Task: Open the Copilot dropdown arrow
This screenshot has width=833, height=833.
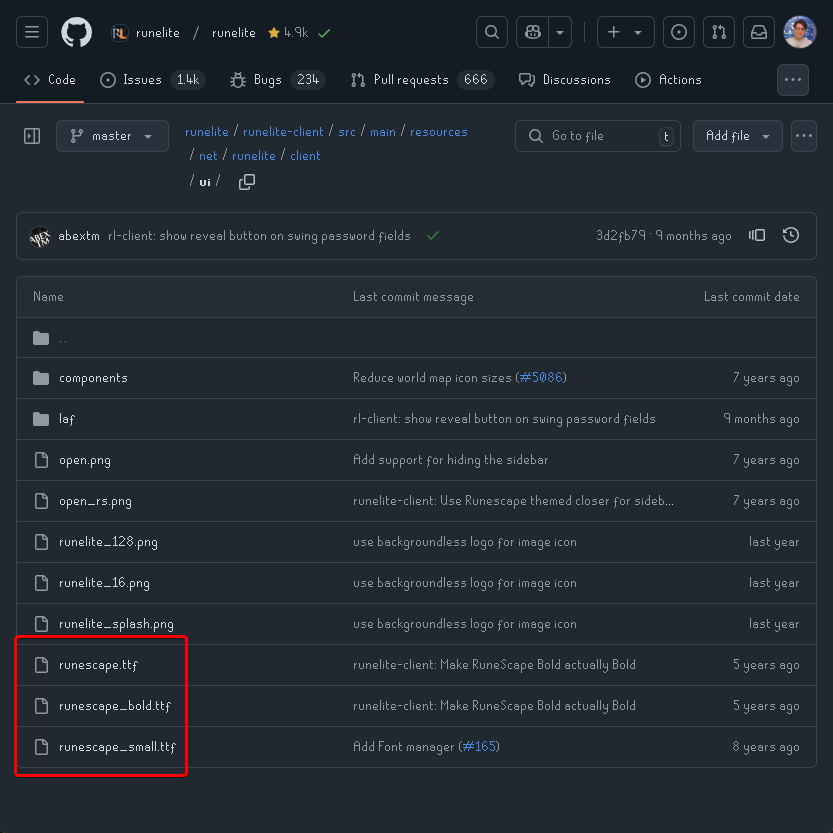Action: point(560,33)
